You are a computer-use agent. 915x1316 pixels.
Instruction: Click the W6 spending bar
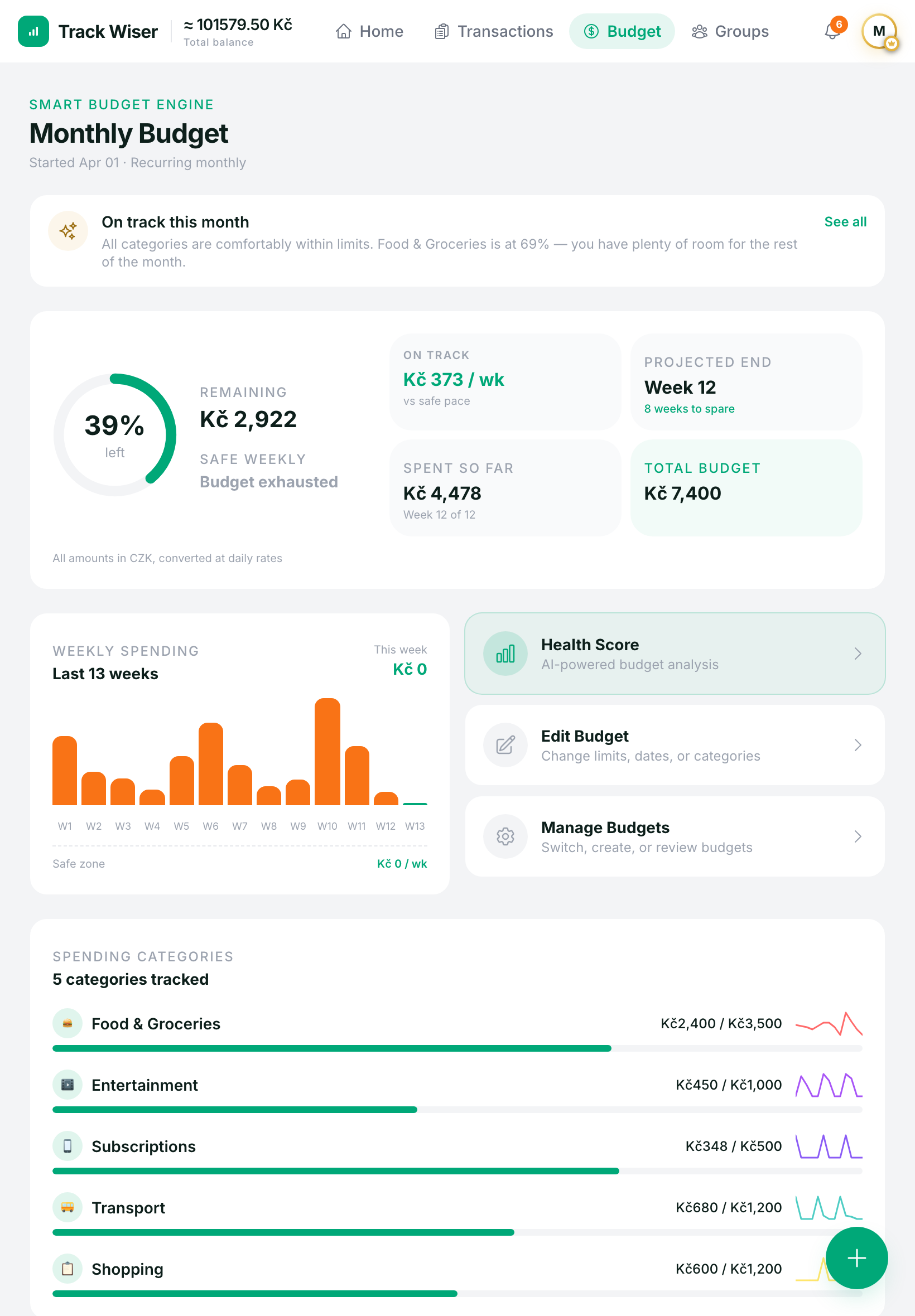point(210,764)
